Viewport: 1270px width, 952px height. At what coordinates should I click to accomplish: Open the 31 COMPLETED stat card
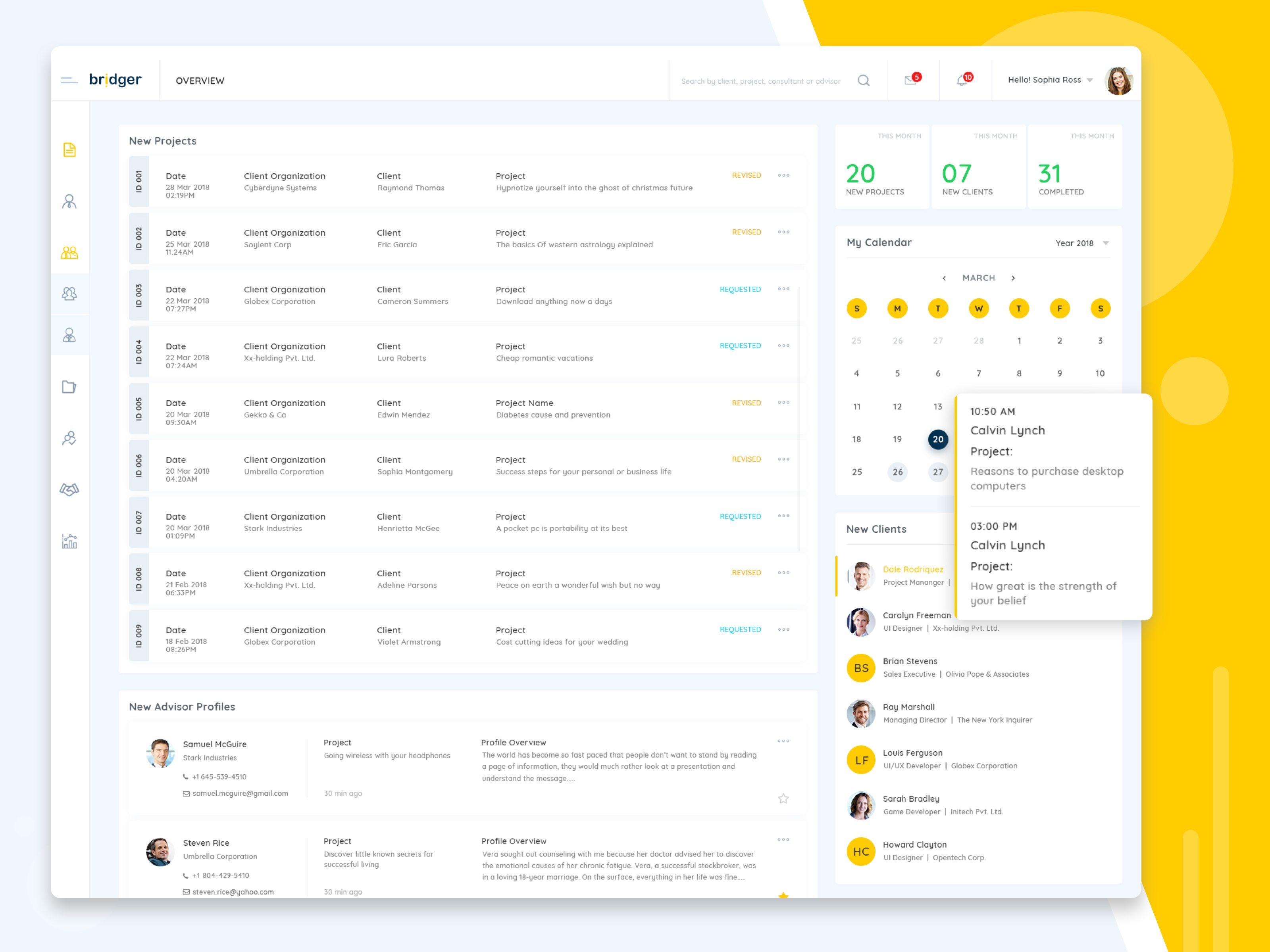coord(1075,167)
